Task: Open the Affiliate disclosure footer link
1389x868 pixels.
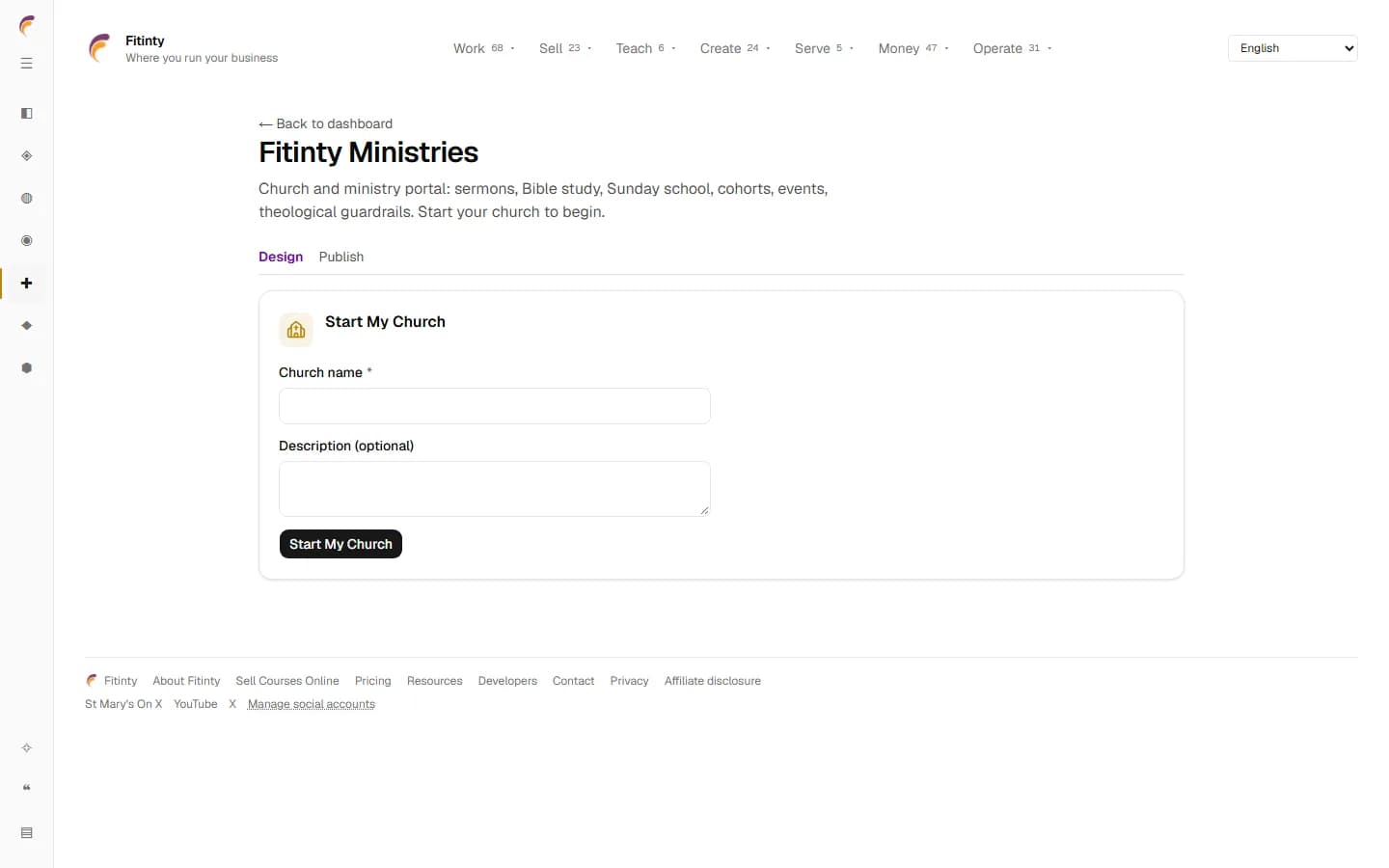Action: pos(713,681)
